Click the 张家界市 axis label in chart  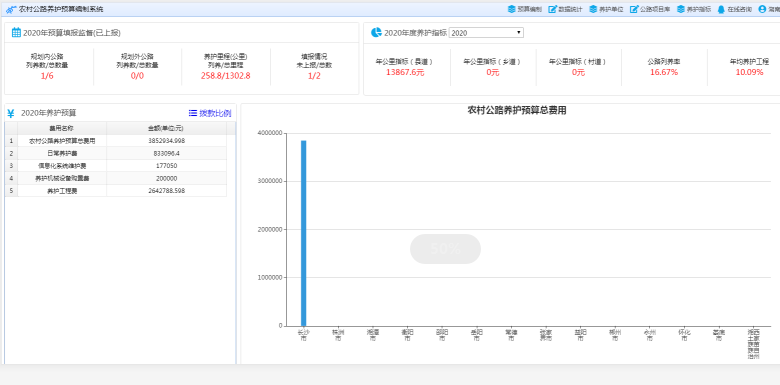tap(546, 335)
